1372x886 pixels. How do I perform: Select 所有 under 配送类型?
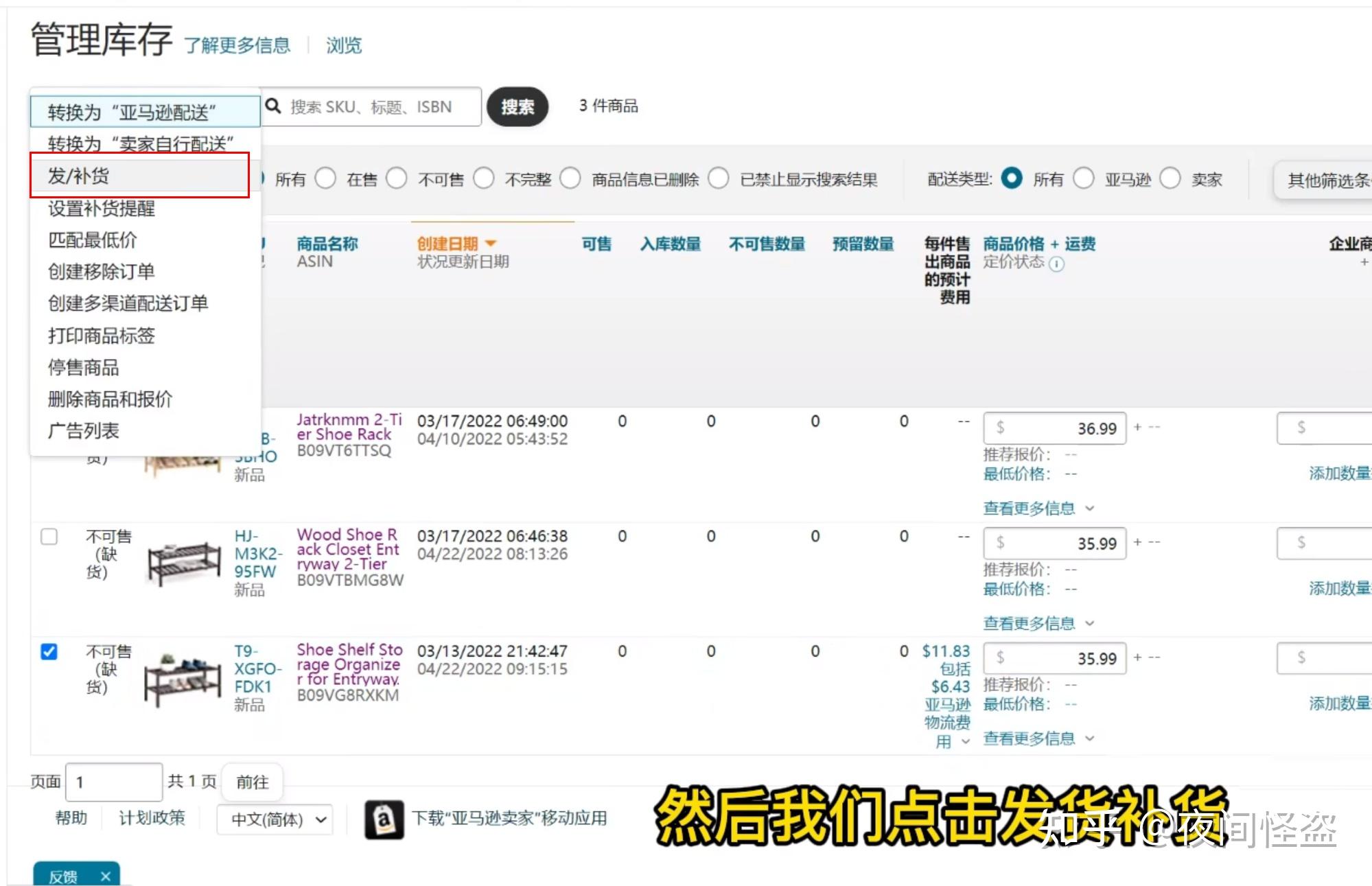pyautogui.click(x=1012, y=179)
